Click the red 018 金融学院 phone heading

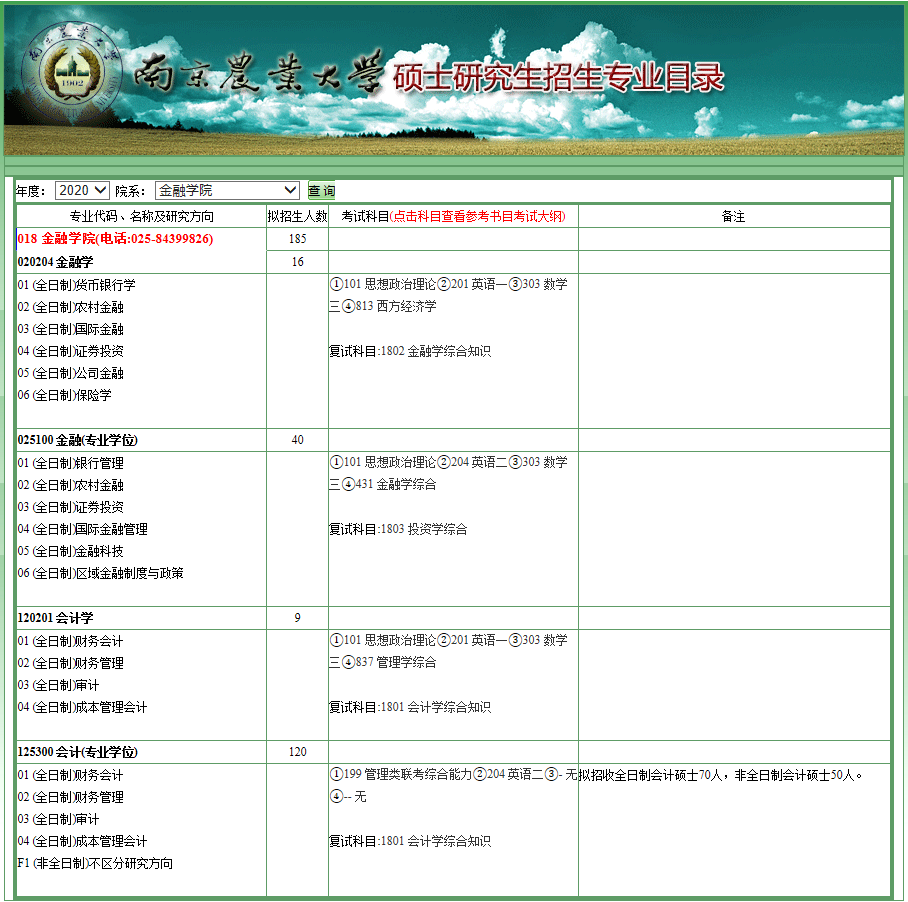tap(115, 239)
